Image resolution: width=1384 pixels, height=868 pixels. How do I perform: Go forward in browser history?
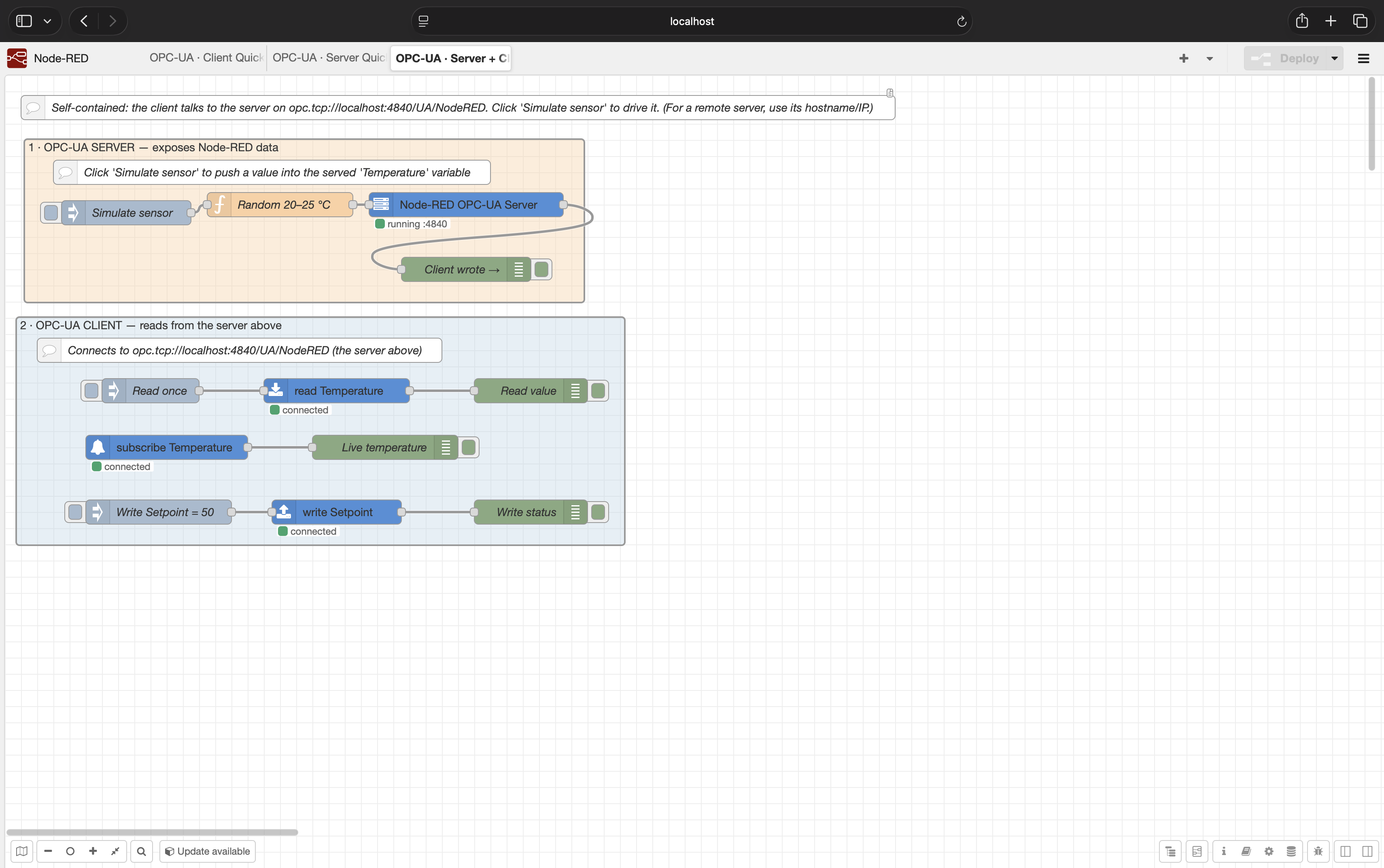pos(113,21)
